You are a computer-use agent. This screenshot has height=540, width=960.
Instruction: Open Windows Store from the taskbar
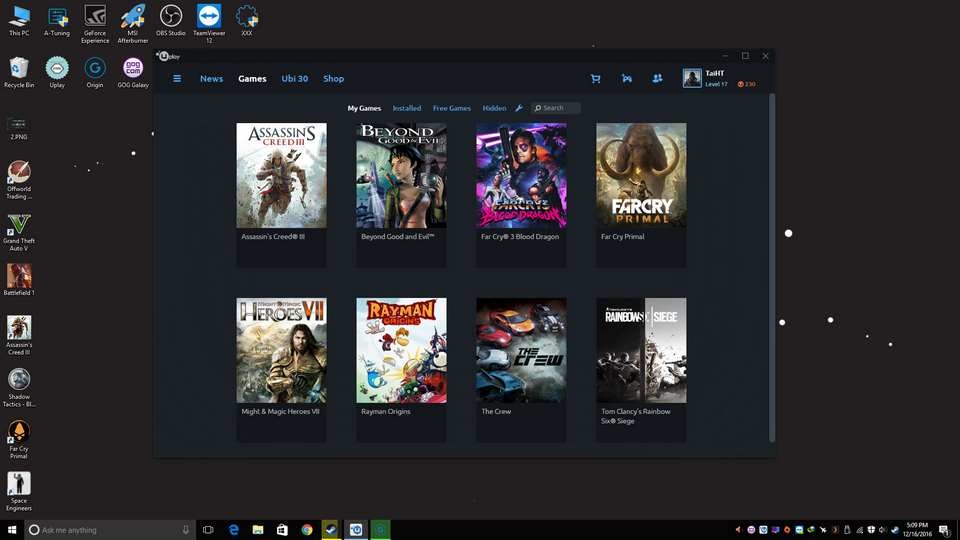pyautogui.click(x=282, y=530)
